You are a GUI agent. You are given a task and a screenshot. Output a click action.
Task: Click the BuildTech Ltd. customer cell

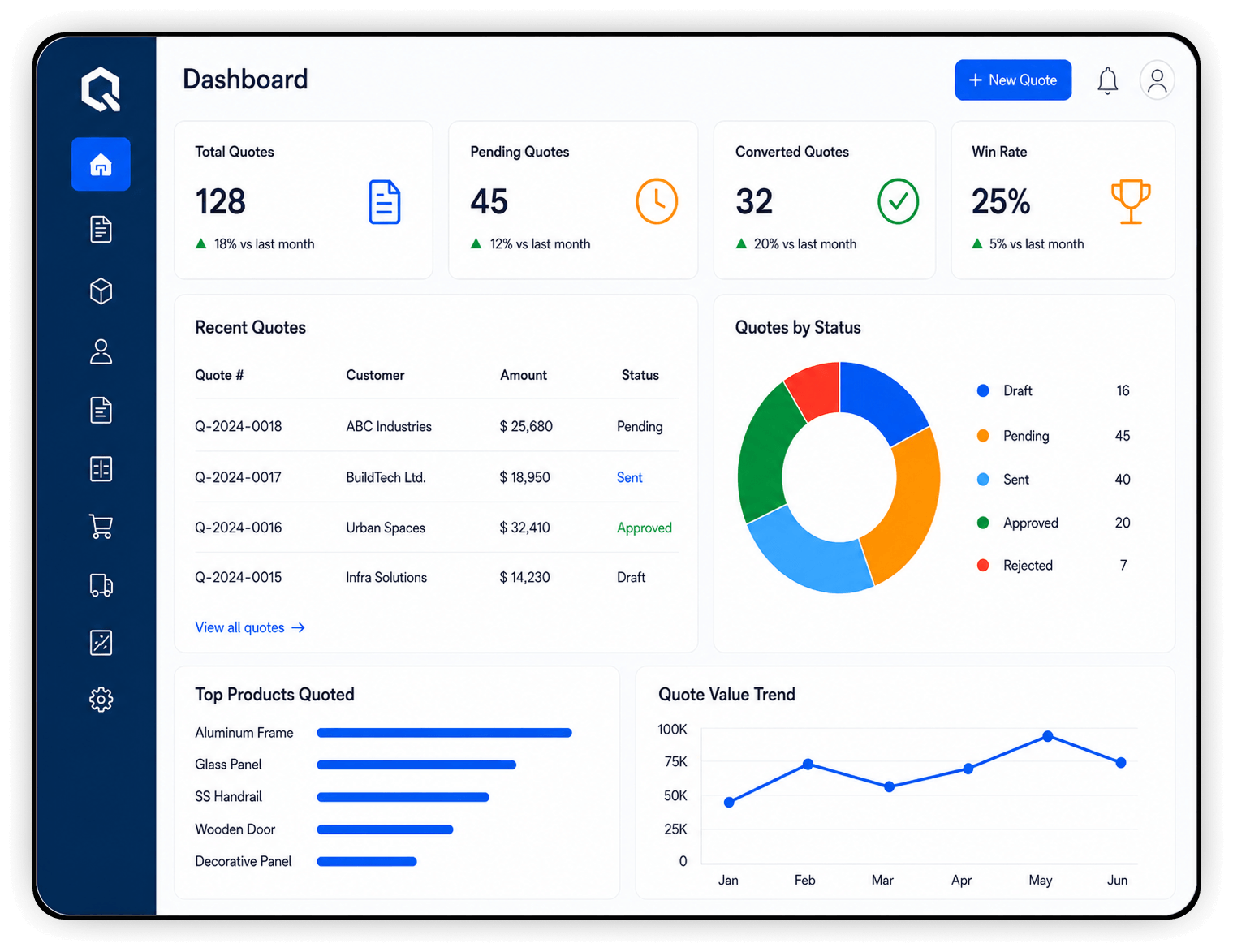(x=386, y=477)
